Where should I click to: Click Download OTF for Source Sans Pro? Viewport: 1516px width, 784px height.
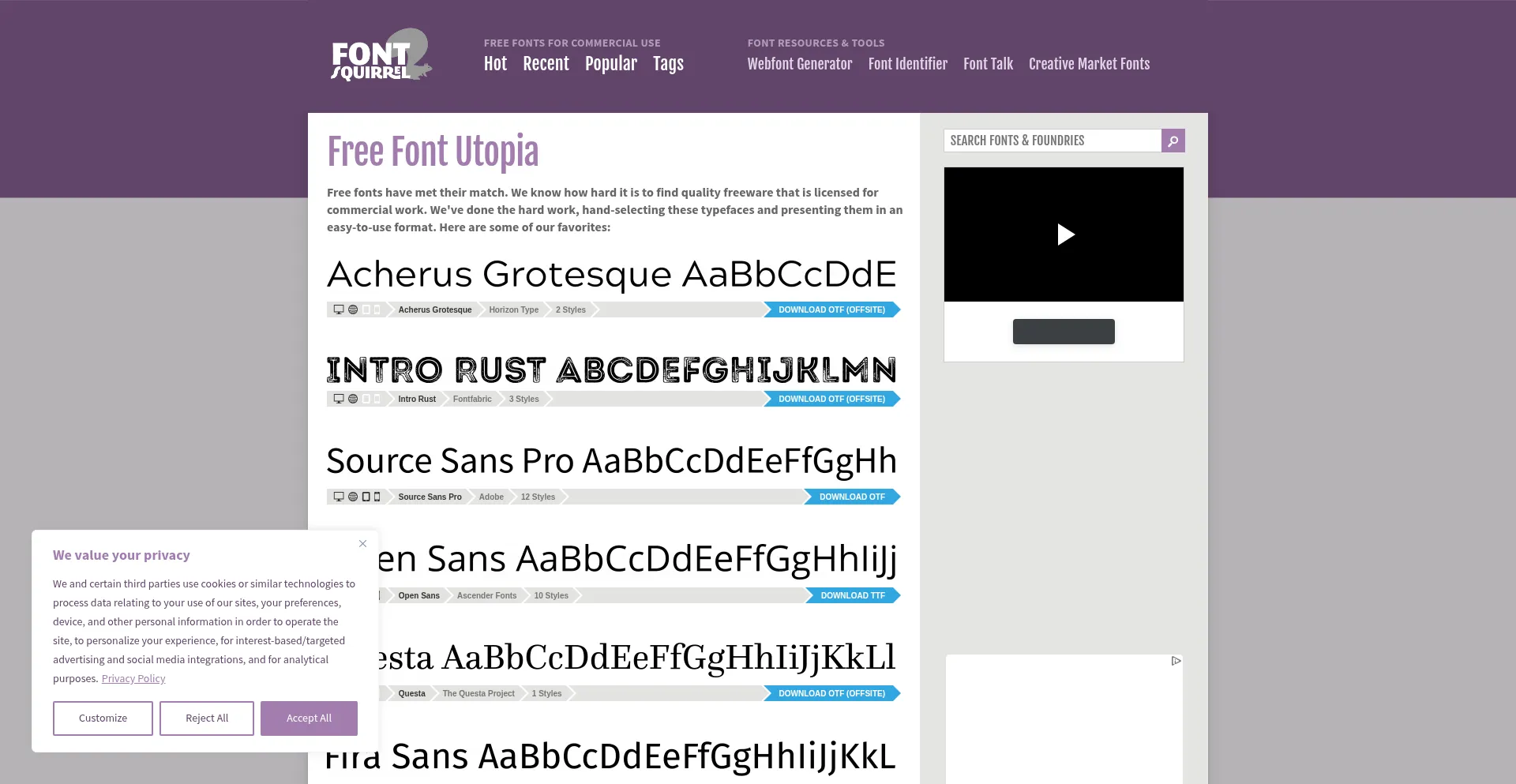tap(852, 497)
